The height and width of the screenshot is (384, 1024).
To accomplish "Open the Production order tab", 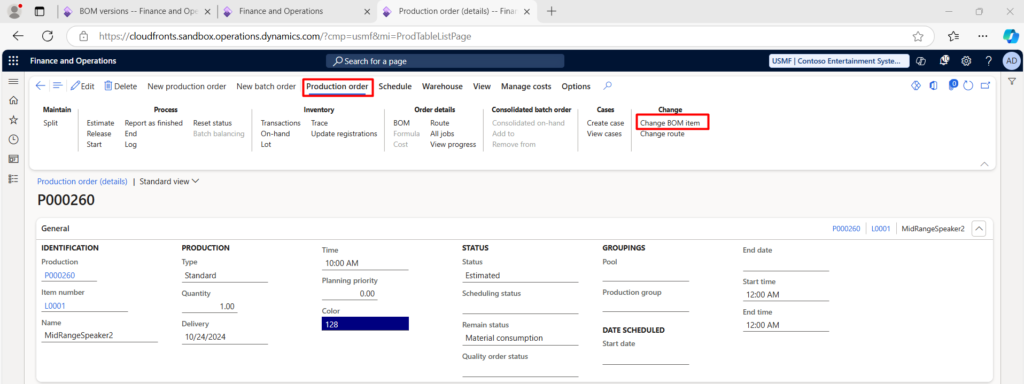I will [338, 86].
